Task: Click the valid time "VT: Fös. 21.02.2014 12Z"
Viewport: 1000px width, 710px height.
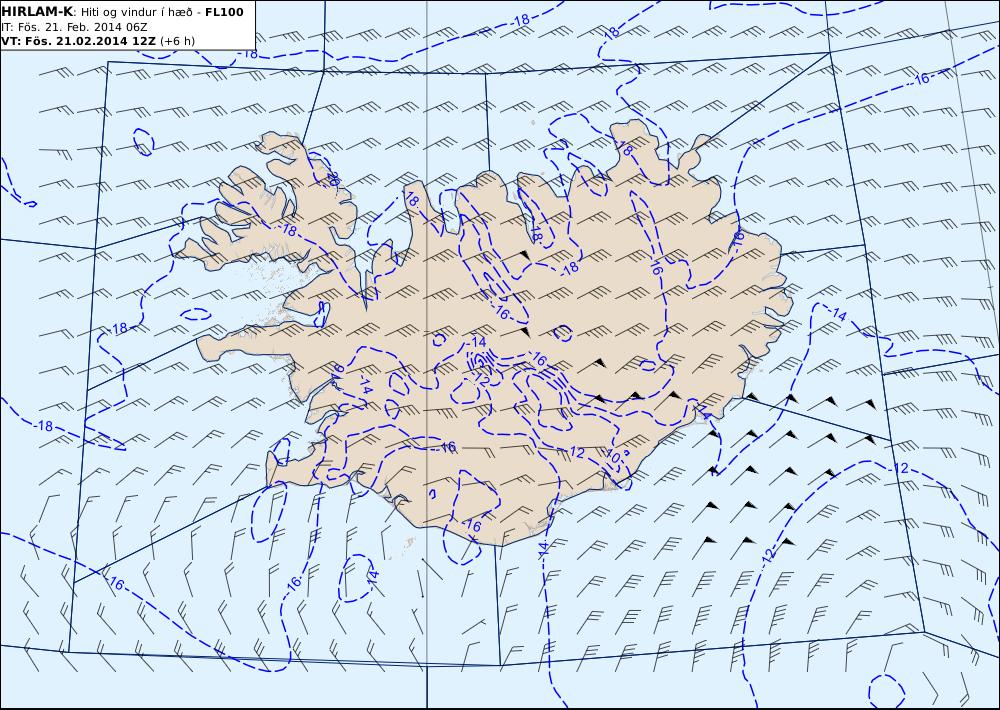Action: point(78,41)
